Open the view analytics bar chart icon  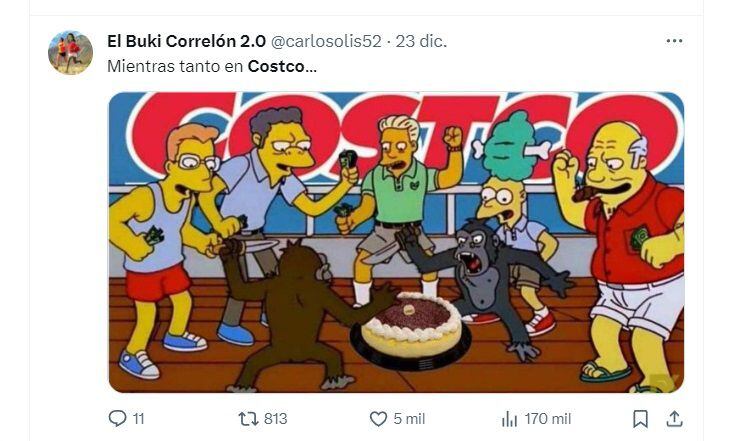point(509,418)
